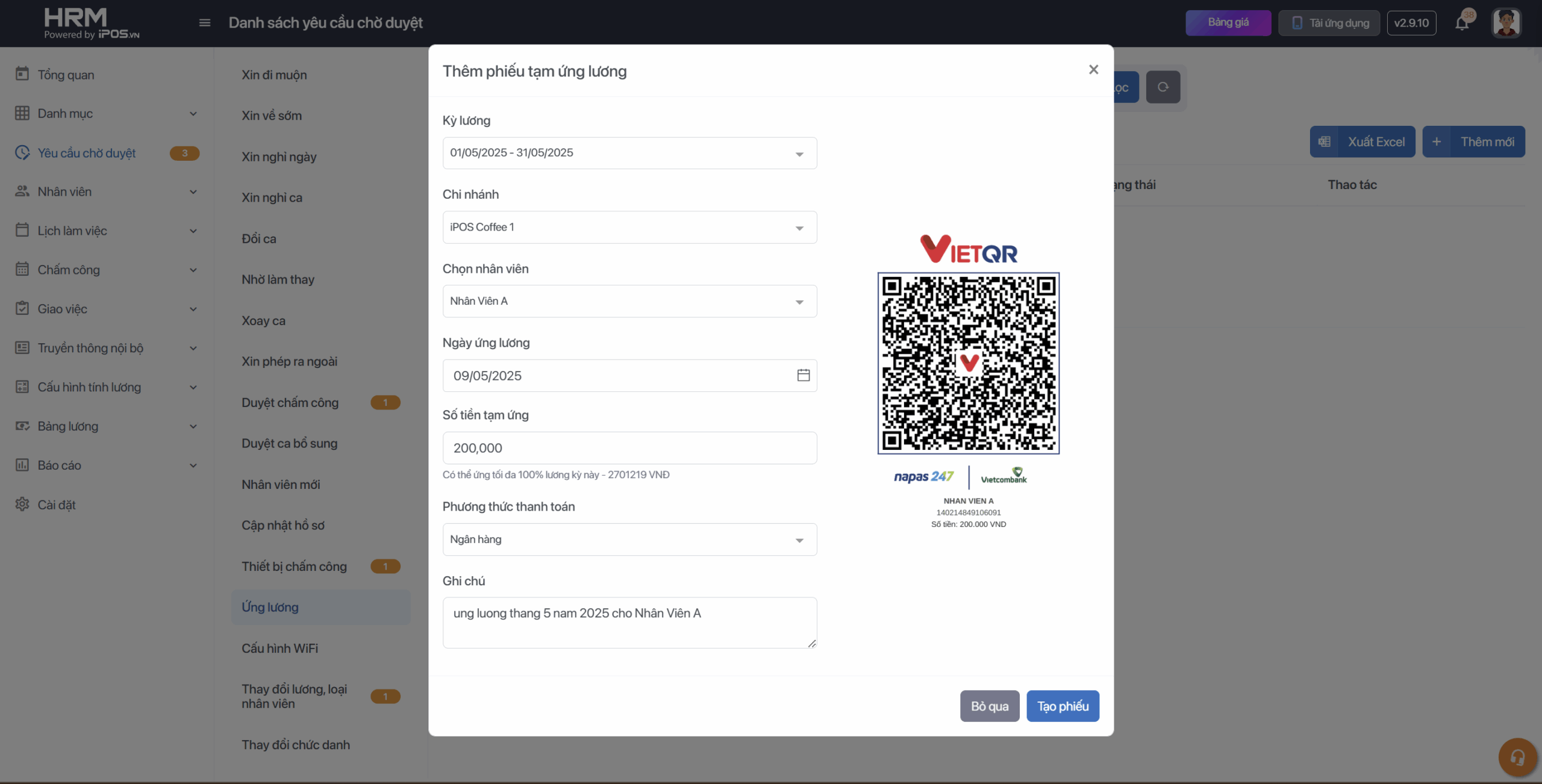1542x784 pixels.
Task: Click the Bỏ qua button
Action: point(989,706)
